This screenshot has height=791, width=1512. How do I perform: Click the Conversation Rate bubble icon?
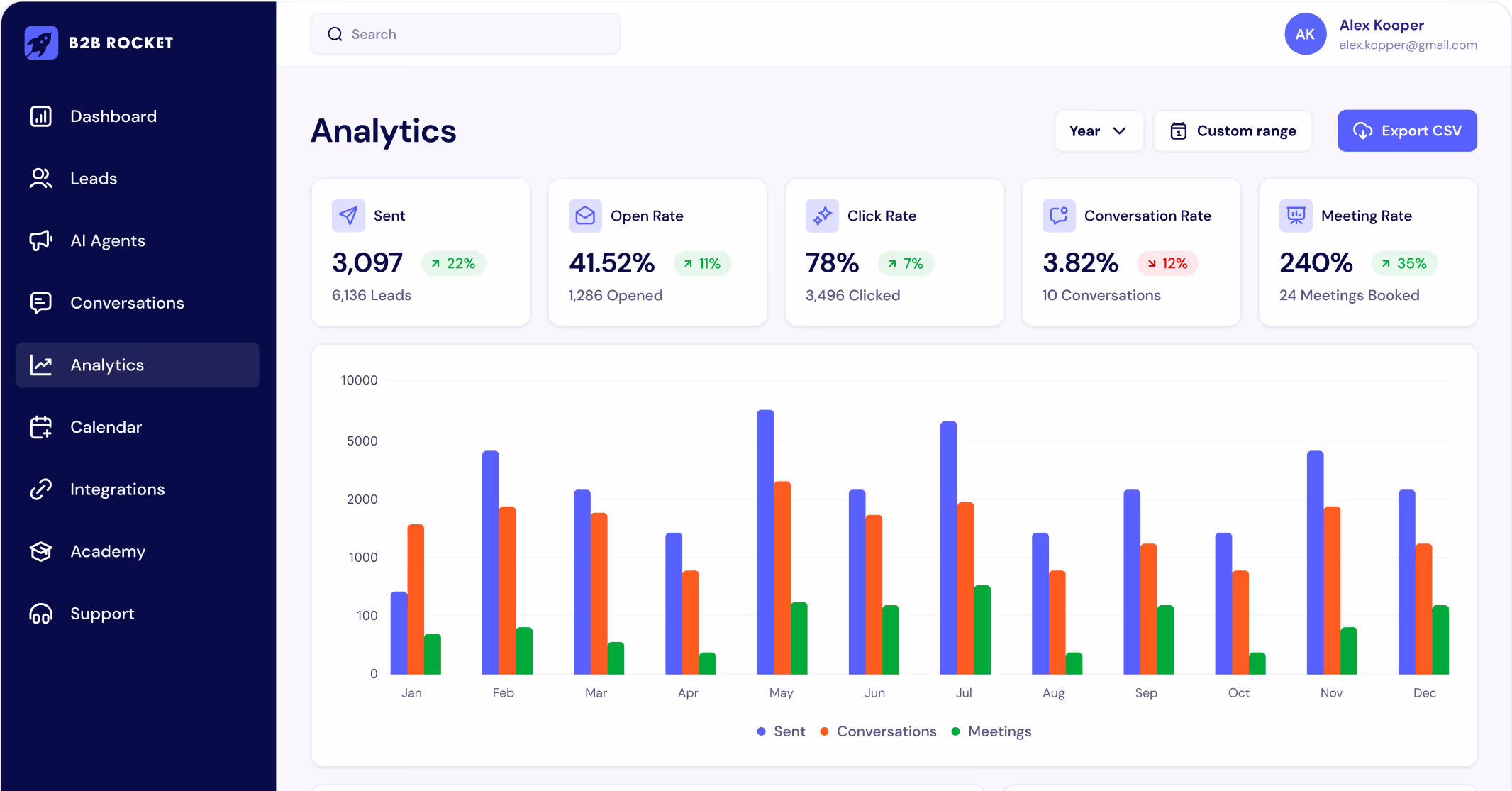tap(1059, 216)
